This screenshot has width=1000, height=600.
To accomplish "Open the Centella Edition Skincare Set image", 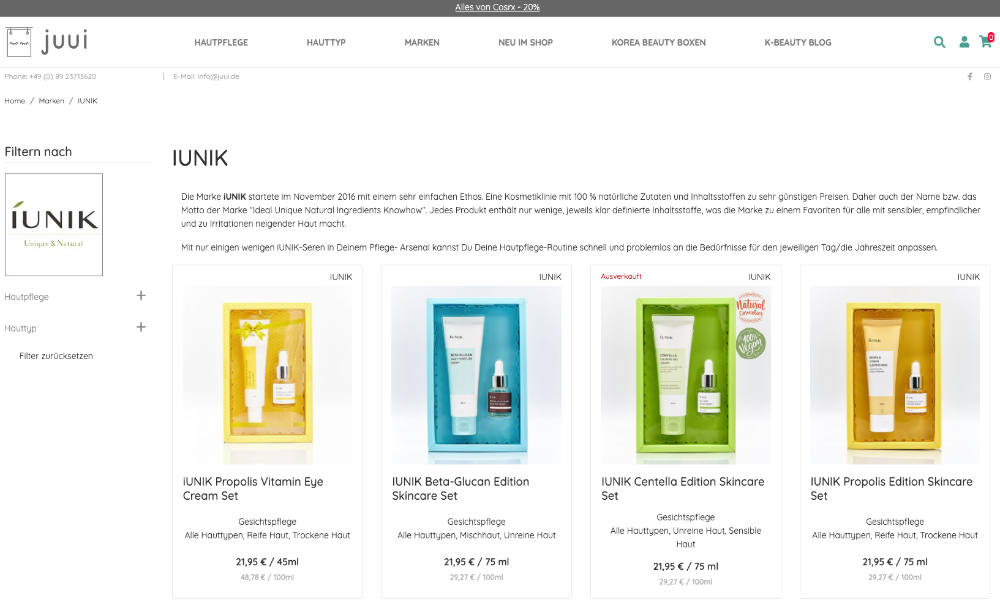I will 686,375.
